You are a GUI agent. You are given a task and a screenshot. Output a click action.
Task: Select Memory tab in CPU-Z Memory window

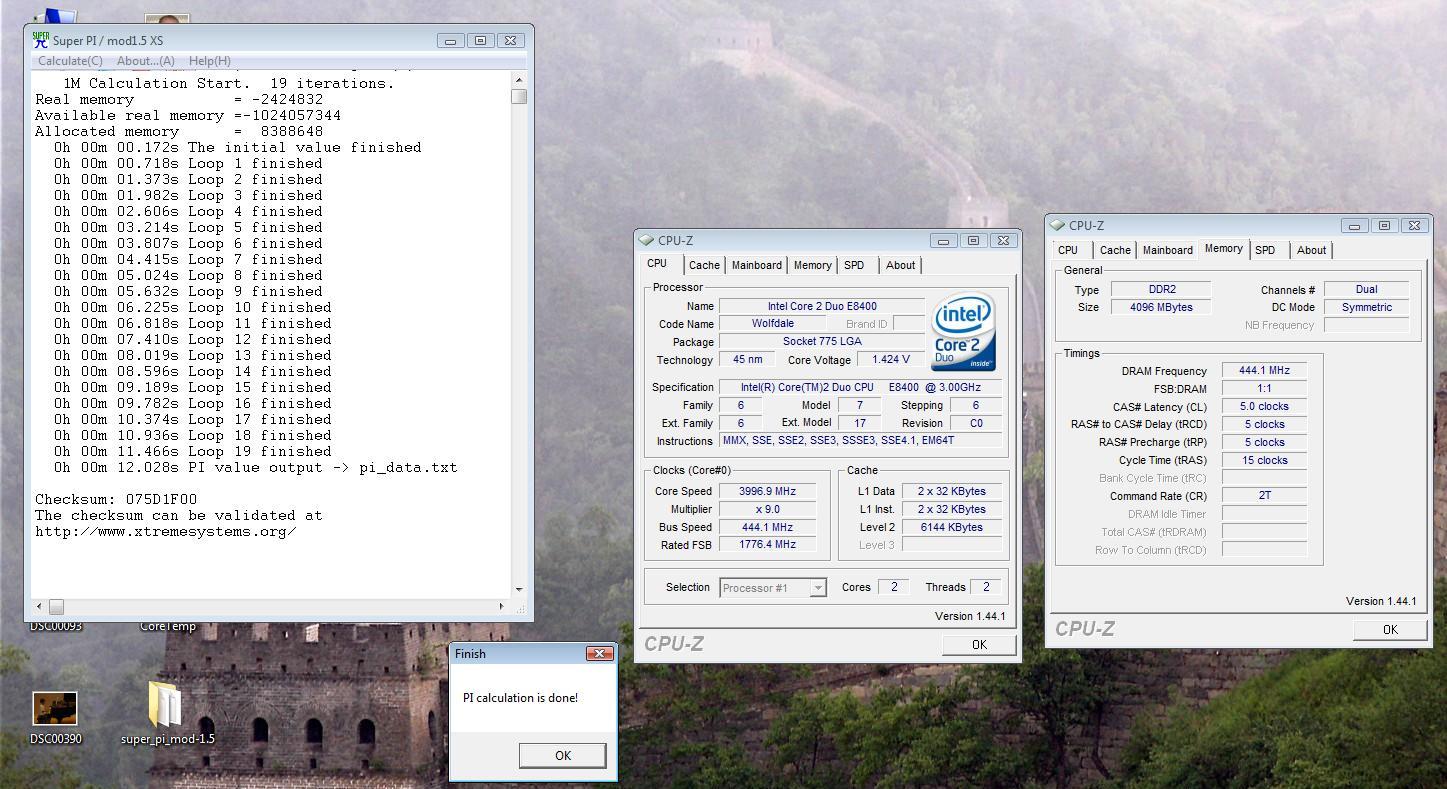pyautogui.click(x=1223, y=249)
